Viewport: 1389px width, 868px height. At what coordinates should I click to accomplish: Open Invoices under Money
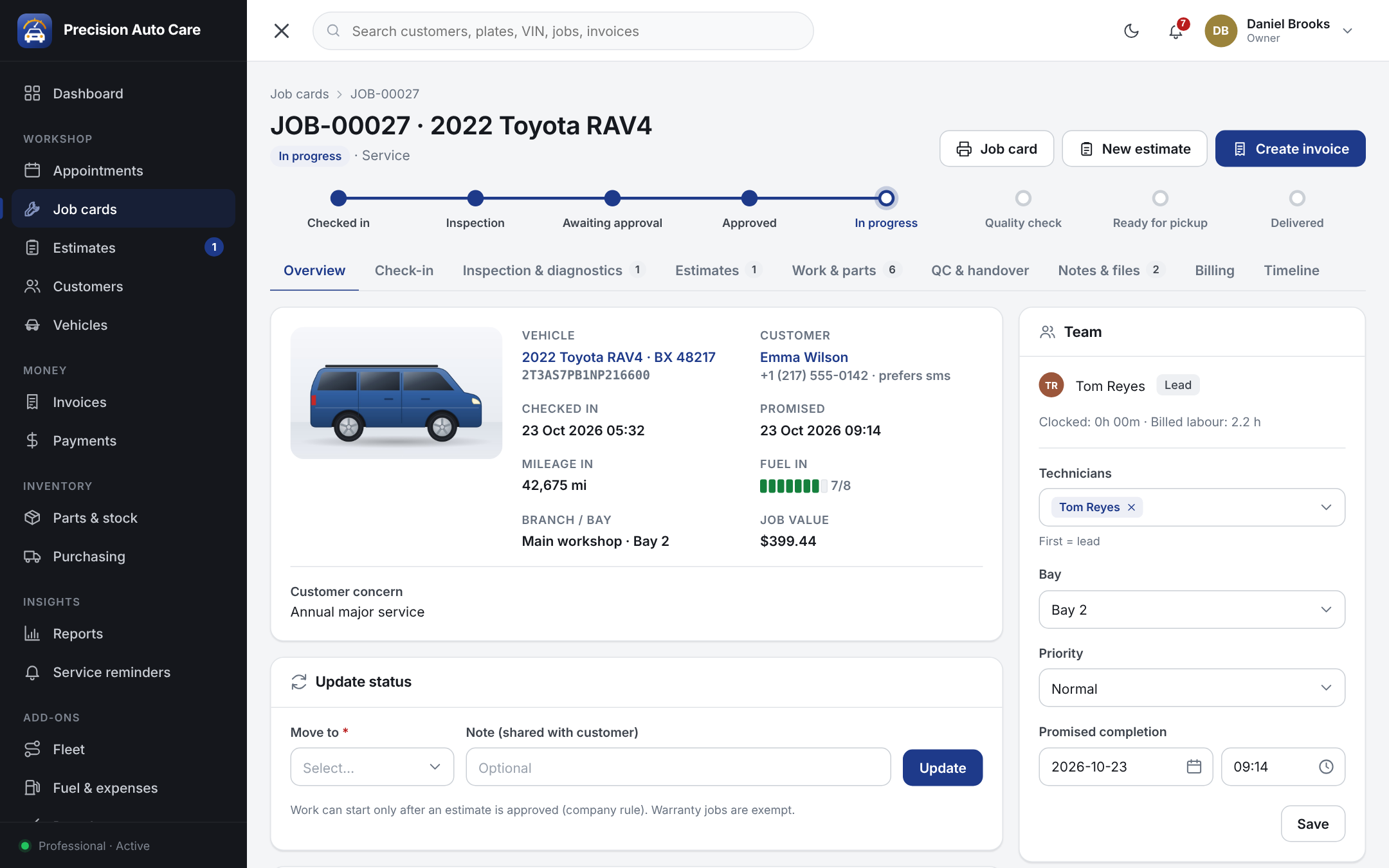click(x=123, y=402)
